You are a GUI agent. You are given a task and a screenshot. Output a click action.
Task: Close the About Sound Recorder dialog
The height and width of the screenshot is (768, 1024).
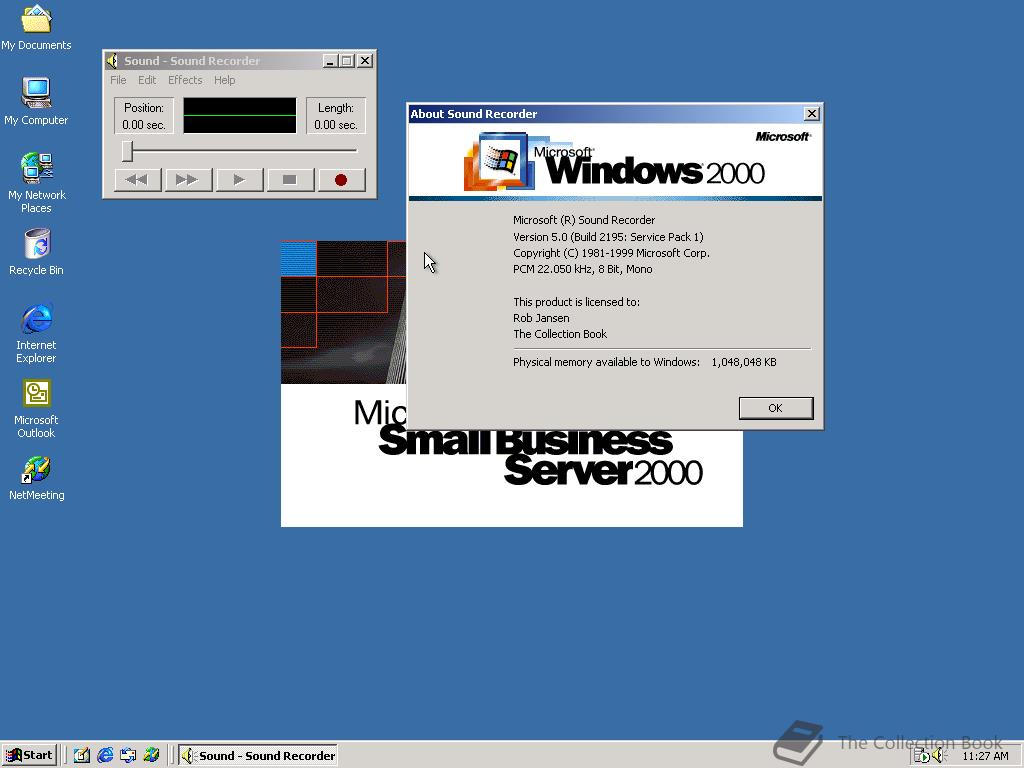tap(811, 114)
